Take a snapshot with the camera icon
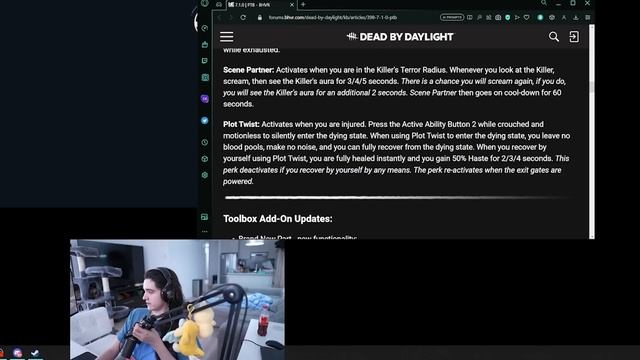Screen dimensions: 640x360 pyautogui.click(x=498, y=18)
